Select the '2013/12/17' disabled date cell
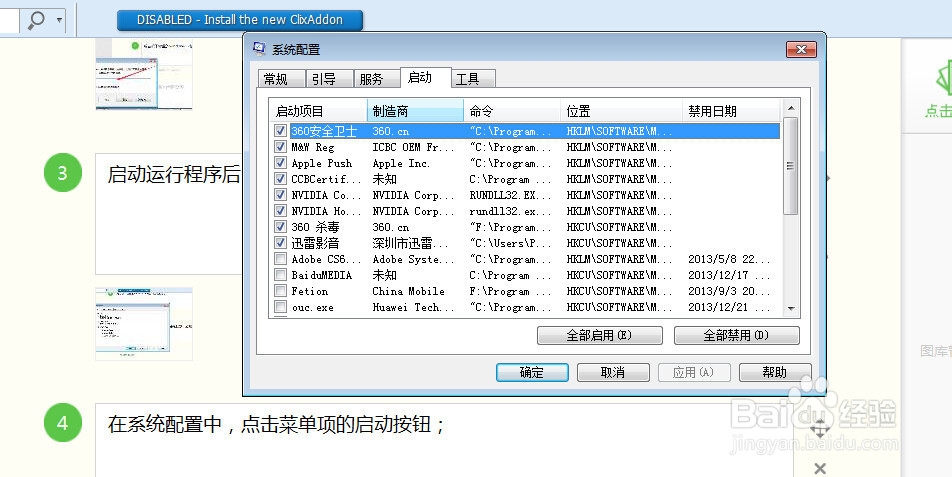952x477 pixels. coord(729,275)
